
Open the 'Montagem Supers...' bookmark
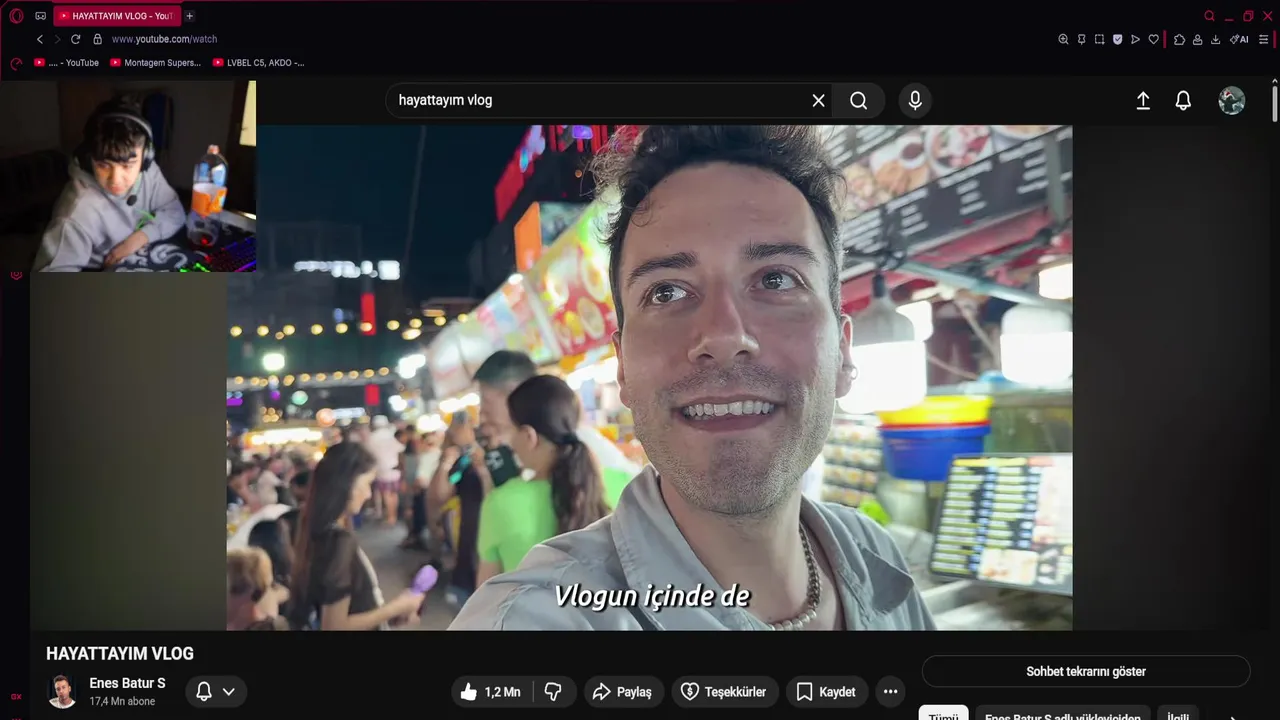[156, 63]
